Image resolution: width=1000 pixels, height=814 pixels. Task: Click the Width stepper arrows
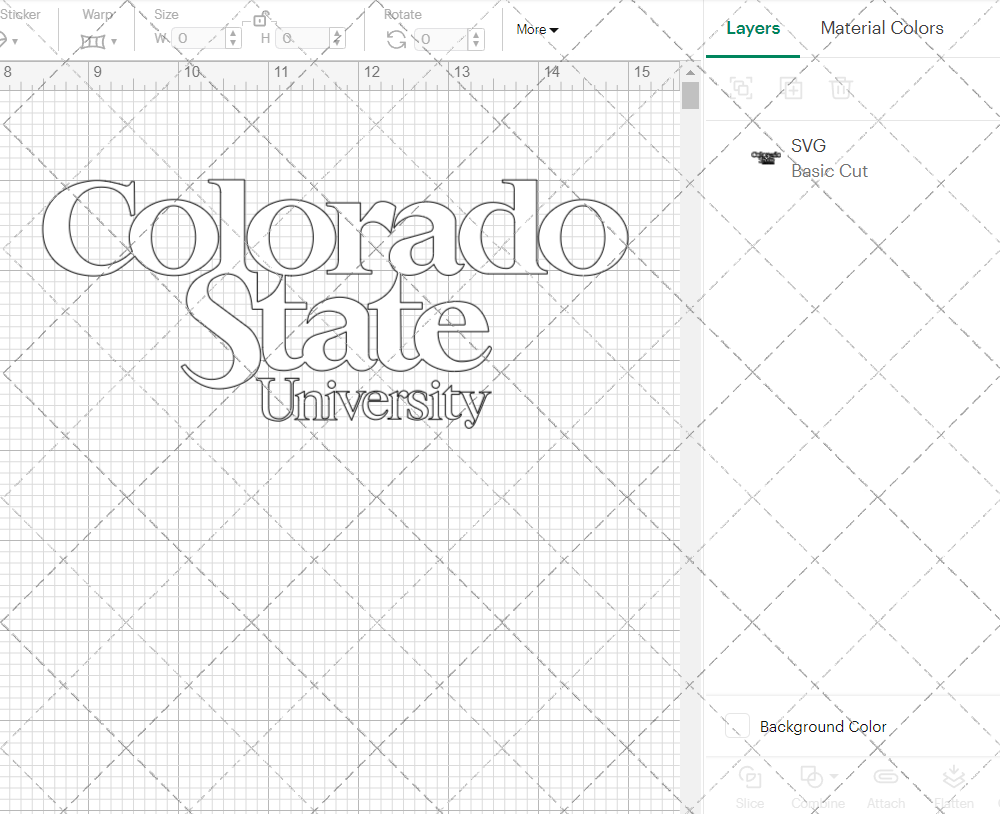(x=233, y=38)
